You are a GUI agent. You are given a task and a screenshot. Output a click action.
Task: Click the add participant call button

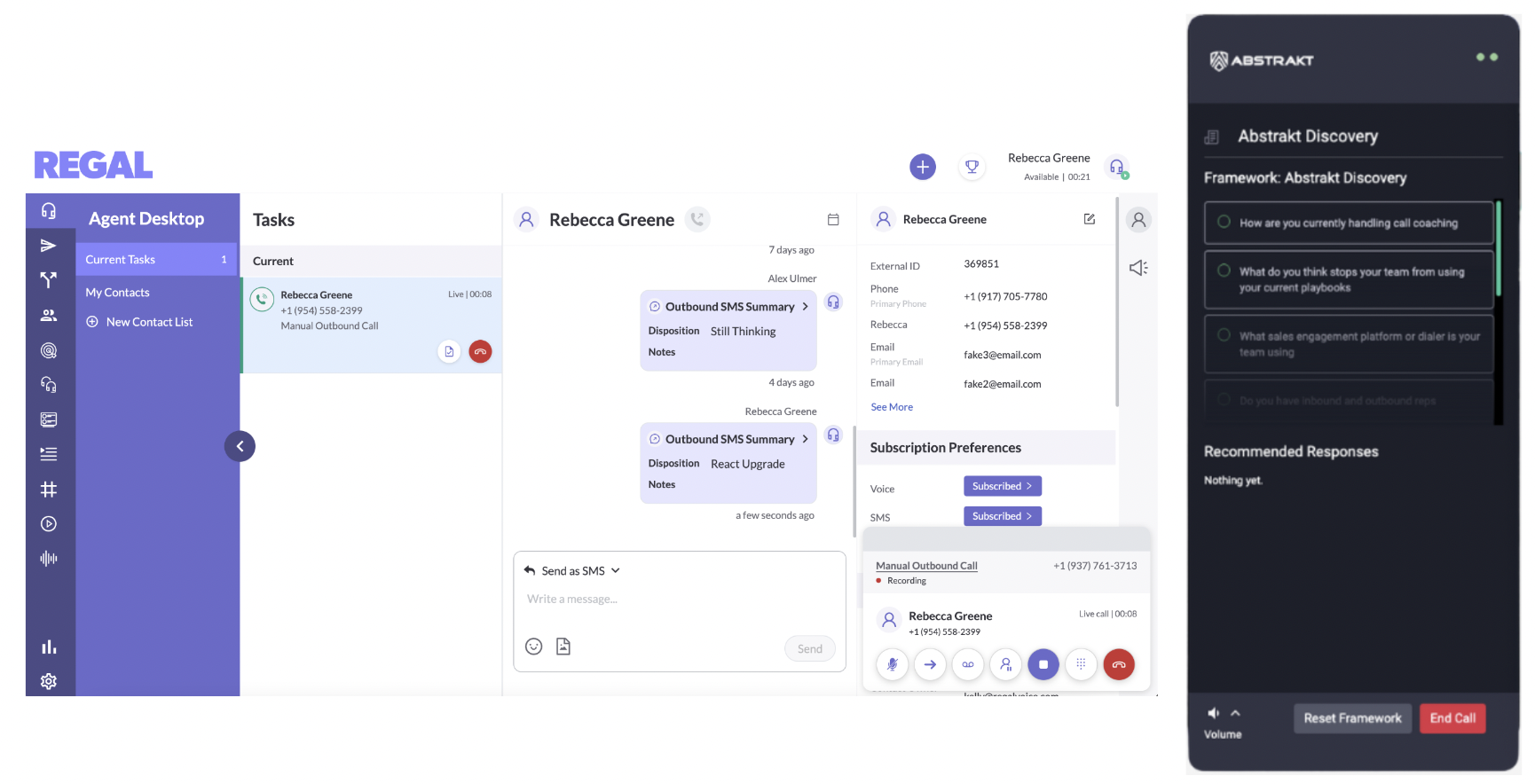coord(1005,664)
